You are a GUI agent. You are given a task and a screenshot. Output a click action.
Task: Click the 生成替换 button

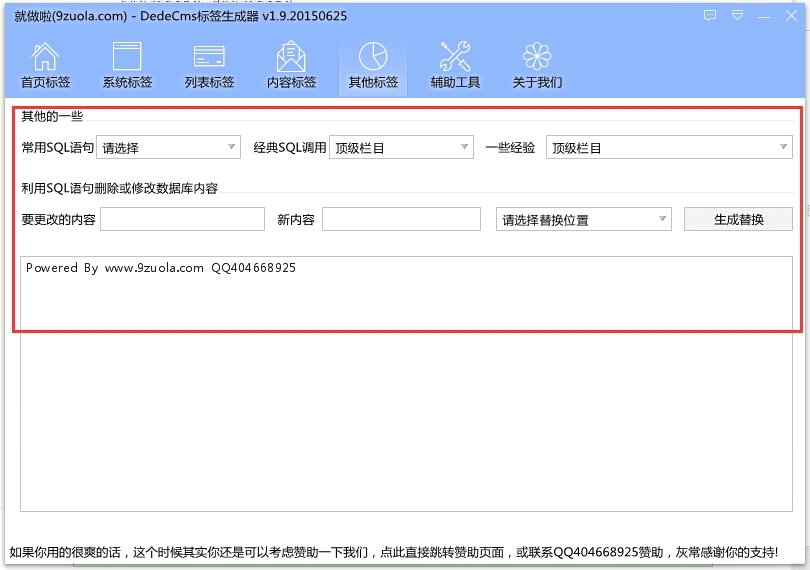[738, 219]
